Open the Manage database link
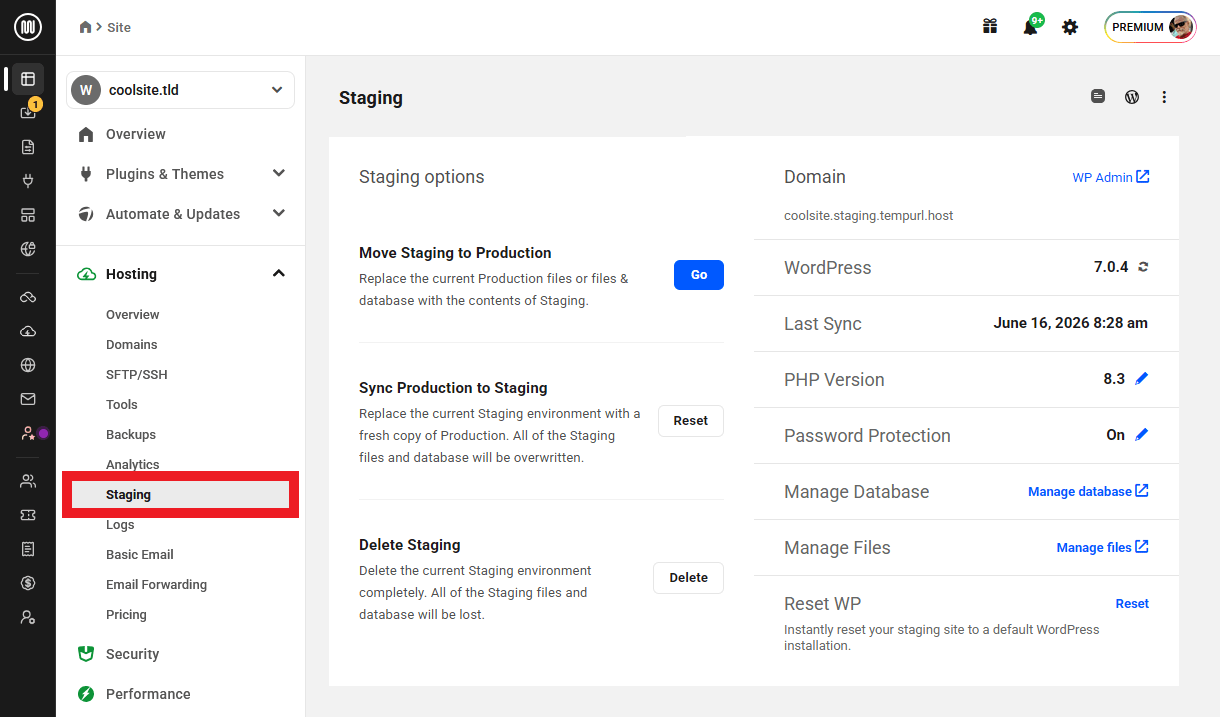Viewport: 1220px width, 717px height. tap(1089, 491)
